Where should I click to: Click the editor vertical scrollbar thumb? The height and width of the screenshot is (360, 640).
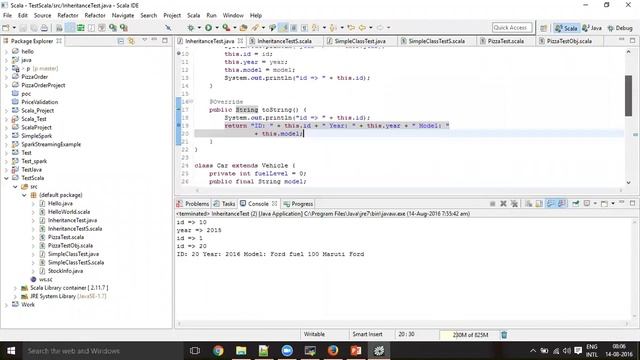tap(628, 96)
